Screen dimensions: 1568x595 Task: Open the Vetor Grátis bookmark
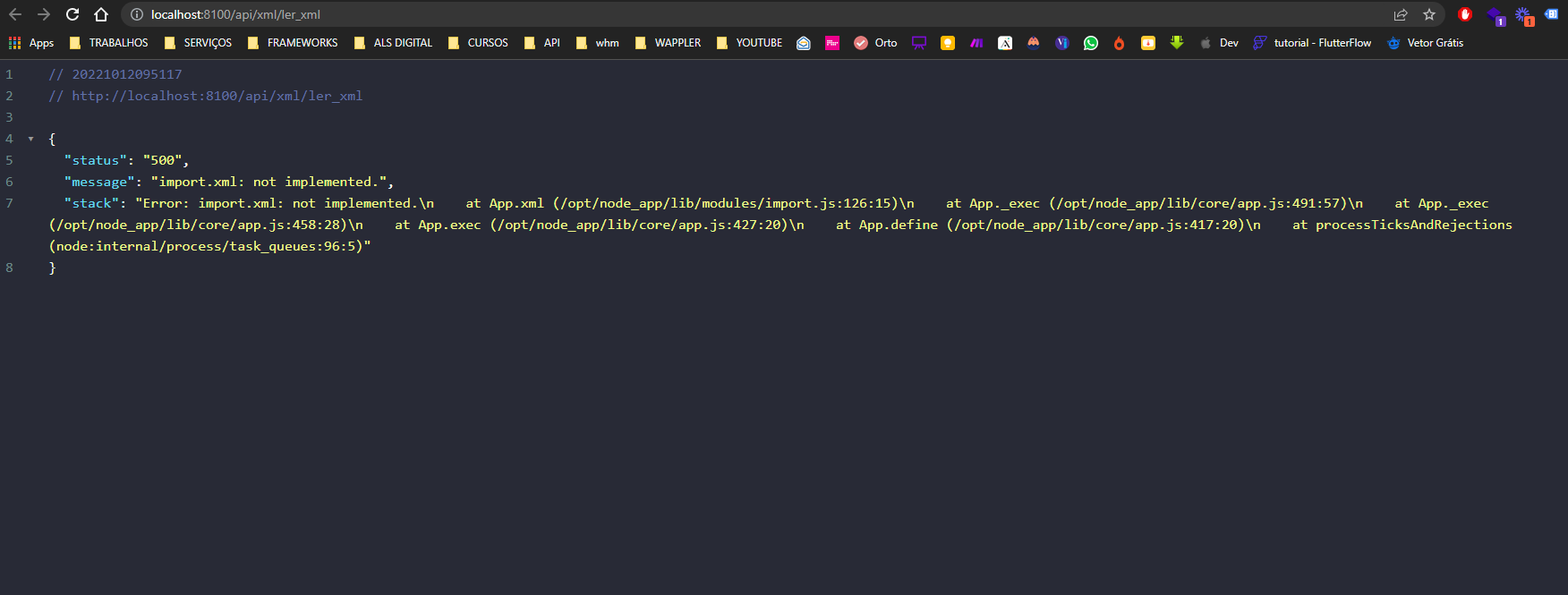1425,43
